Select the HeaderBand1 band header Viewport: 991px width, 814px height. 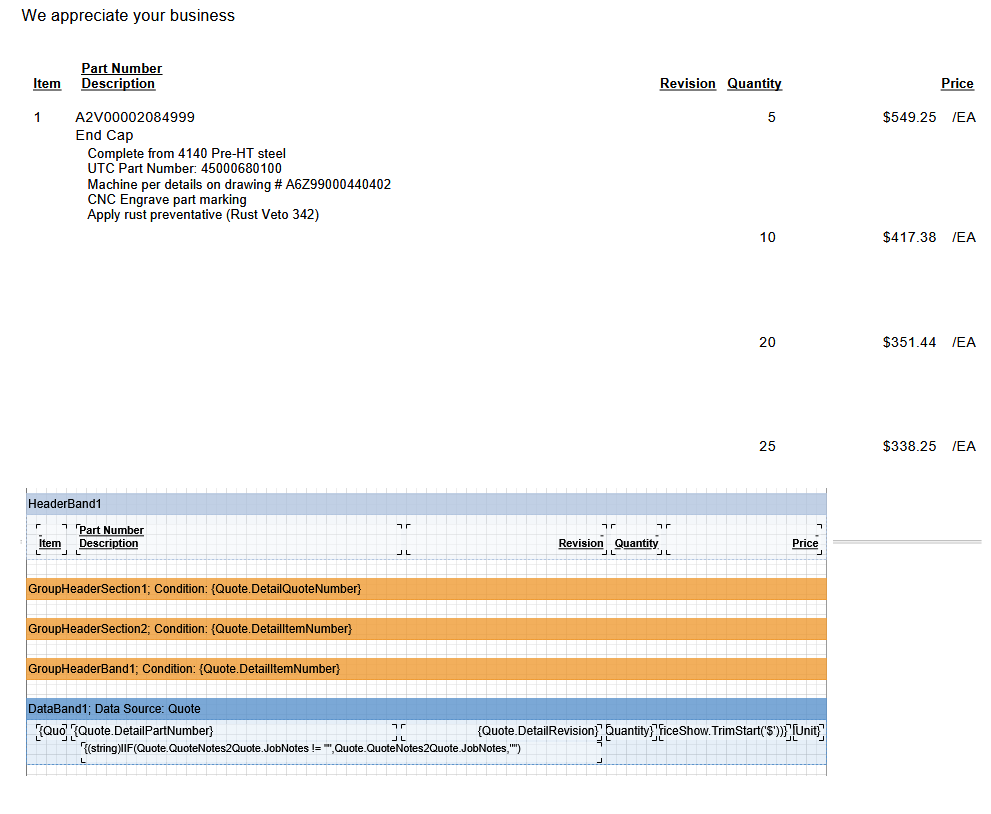coord(65,503)
